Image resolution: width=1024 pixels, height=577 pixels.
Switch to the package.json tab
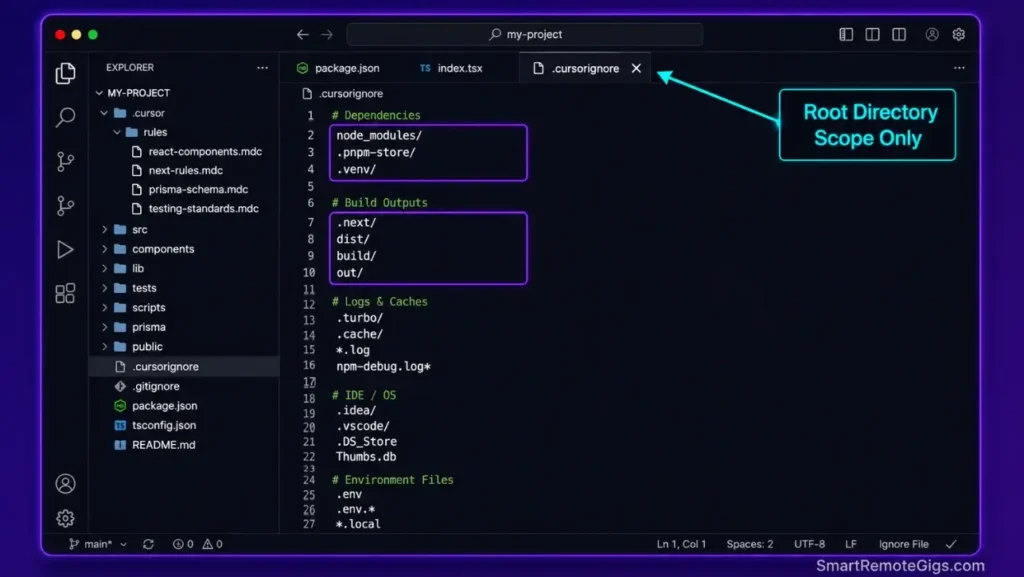[338, 69]
